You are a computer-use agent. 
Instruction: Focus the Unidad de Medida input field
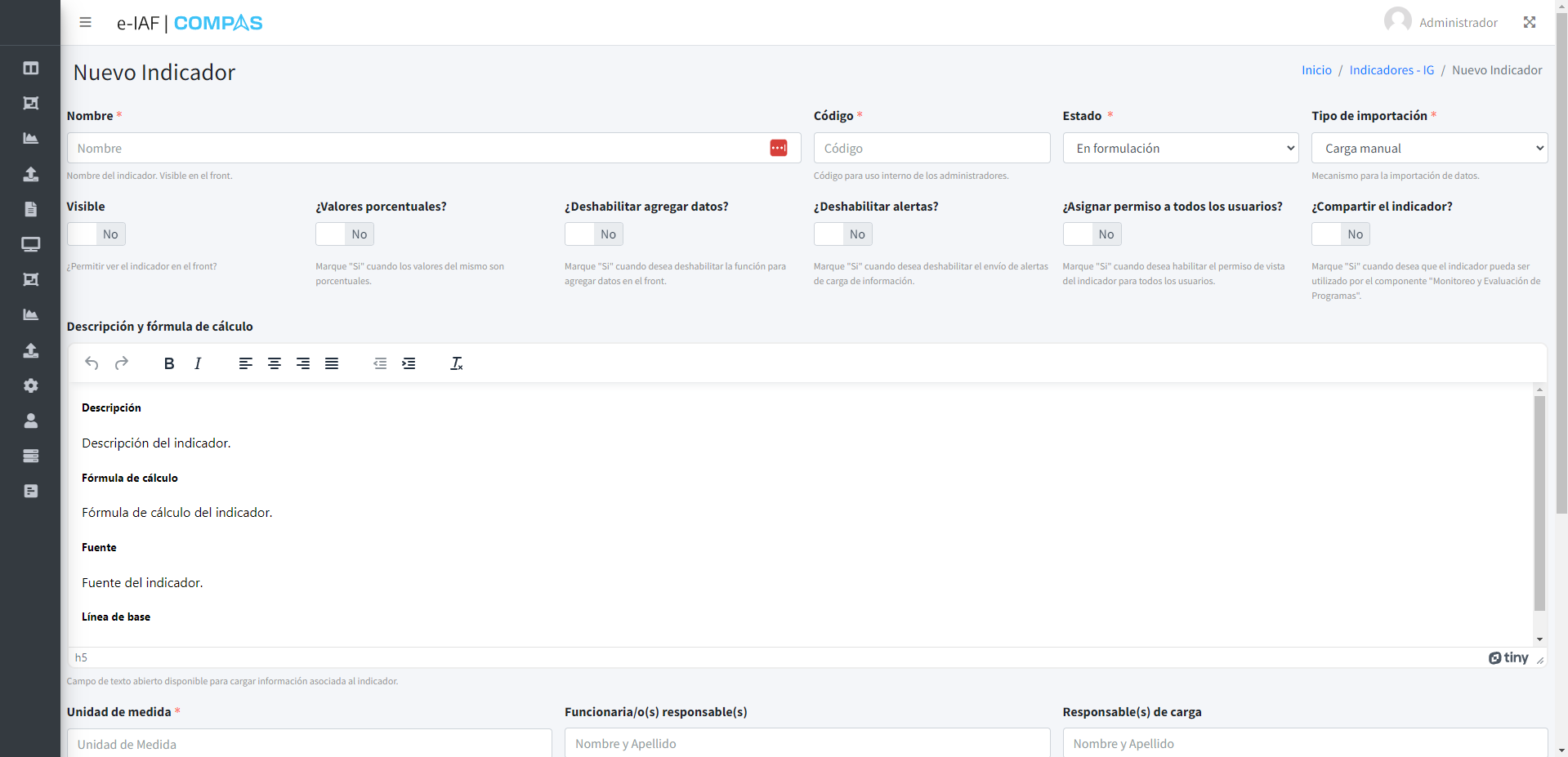point(310,743)
